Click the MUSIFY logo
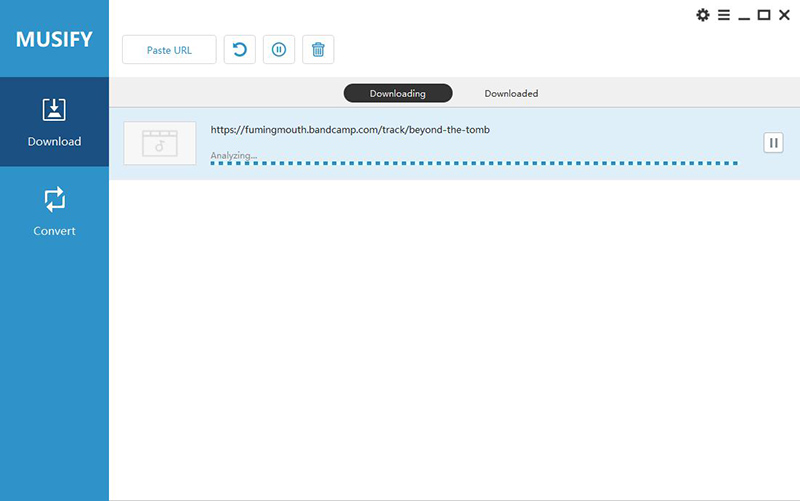Image resolution: width=800 pixels, height=501 pixels. 54,39
